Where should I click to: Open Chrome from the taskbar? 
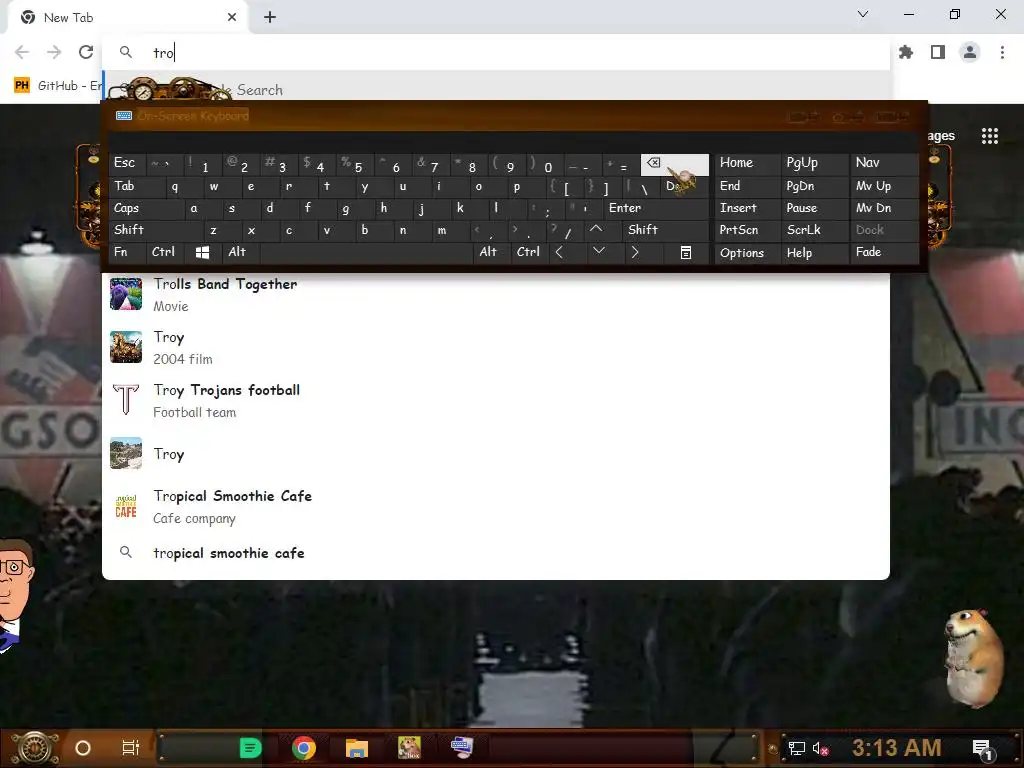point(304,748)
